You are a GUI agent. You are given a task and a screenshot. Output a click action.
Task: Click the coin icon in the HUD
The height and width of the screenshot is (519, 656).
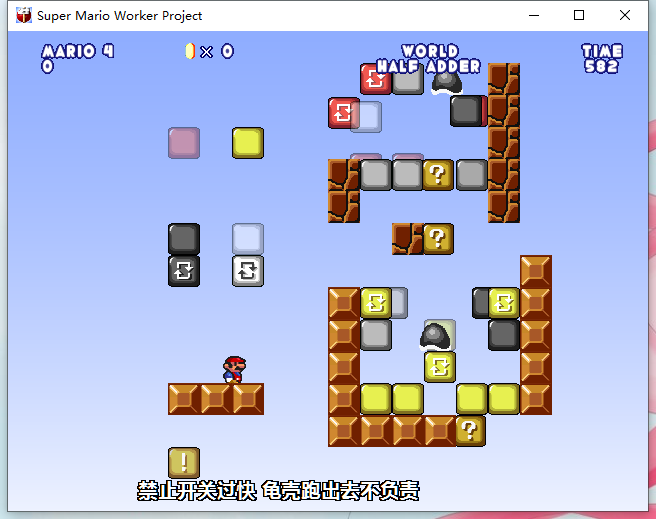pos(190,51)
